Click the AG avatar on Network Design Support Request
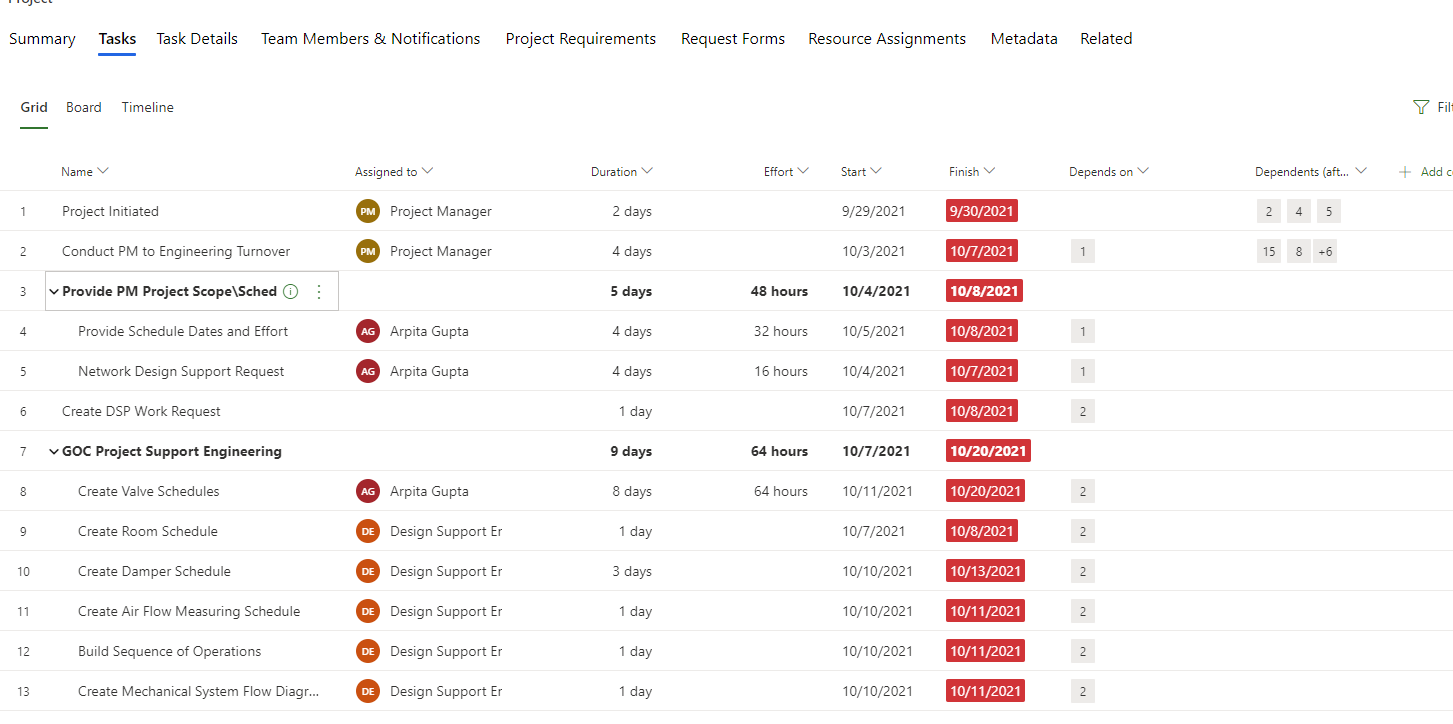Image resolution: width=1453 pixels, height=724 pixels. point(367,371)
